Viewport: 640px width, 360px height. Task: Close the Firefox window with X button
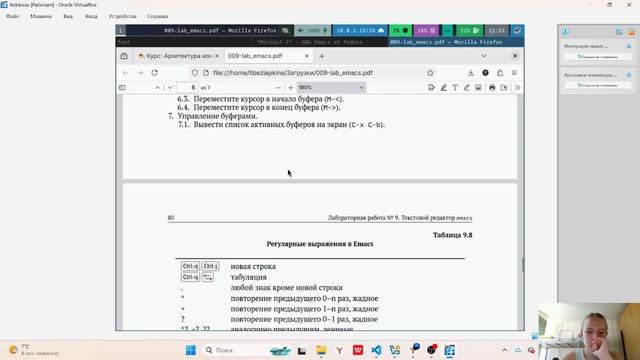tap(515, 56)
